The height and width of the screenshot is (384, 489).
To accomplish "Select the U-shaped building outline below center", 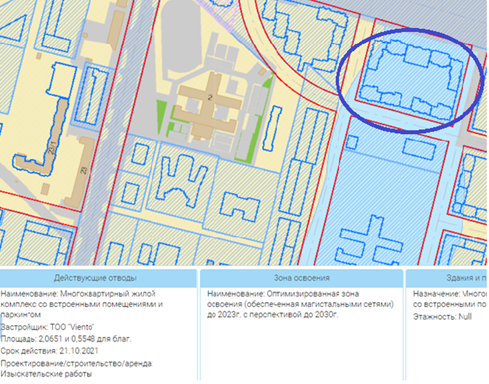I will 239,207.
